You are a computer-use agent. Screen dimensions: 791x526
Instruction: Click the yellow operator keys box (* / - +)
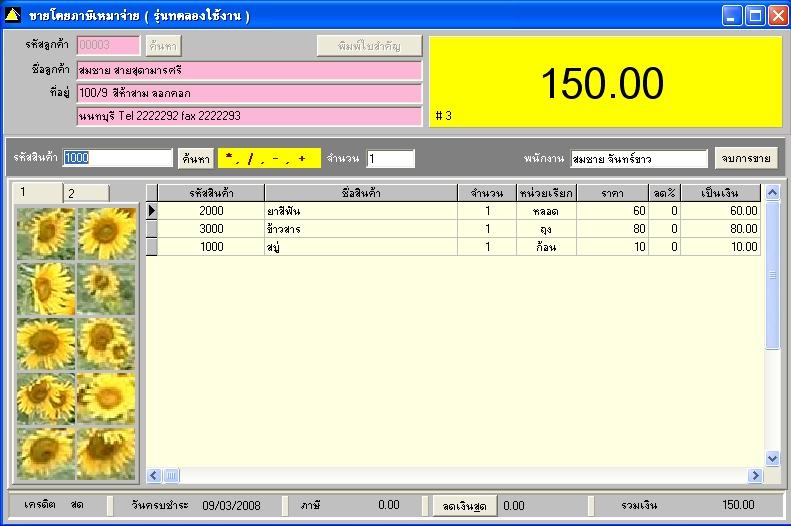pos(269,158)
